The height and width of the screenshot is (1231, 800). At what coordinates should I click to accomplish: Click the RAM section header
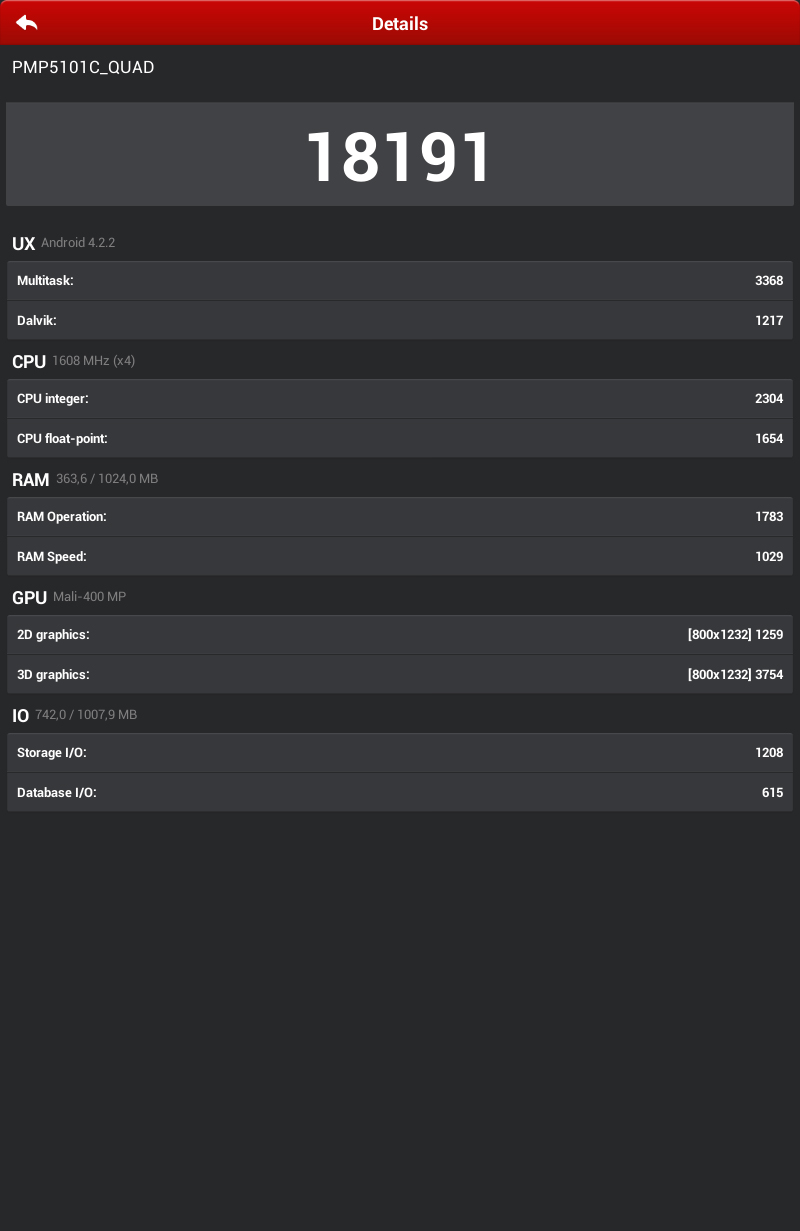30,479
